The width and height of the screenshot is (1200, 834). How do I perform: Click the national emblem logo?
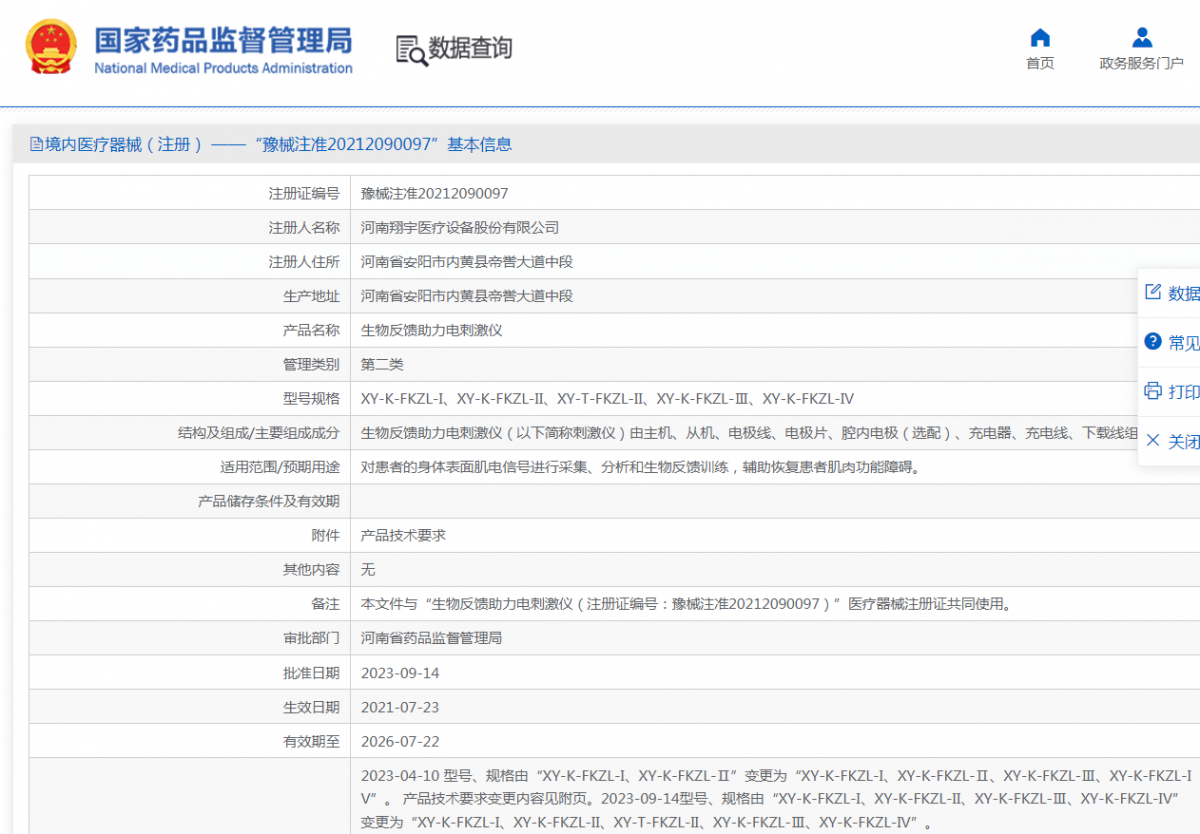[x=50, y=46]
